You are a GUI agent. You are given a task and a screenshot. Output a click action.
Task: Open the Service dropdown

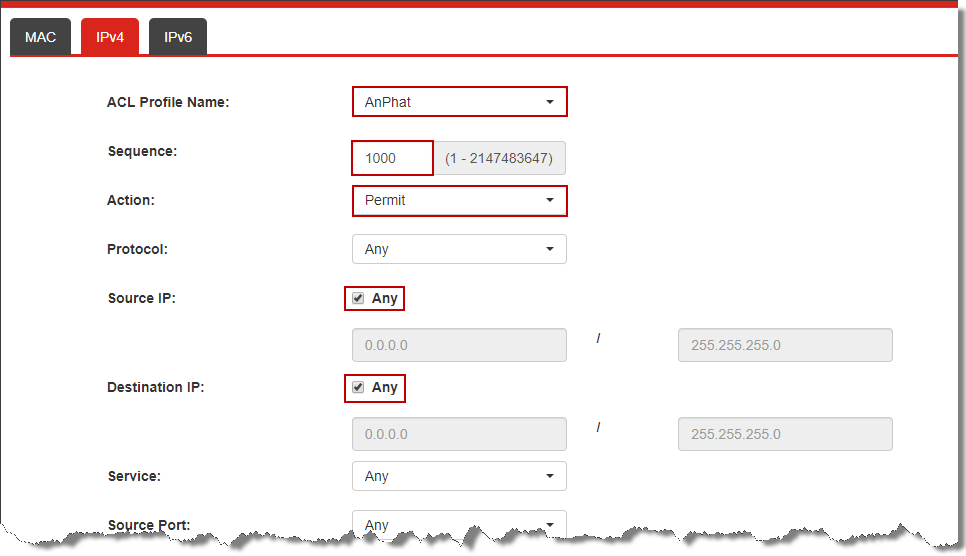(460, 476)
